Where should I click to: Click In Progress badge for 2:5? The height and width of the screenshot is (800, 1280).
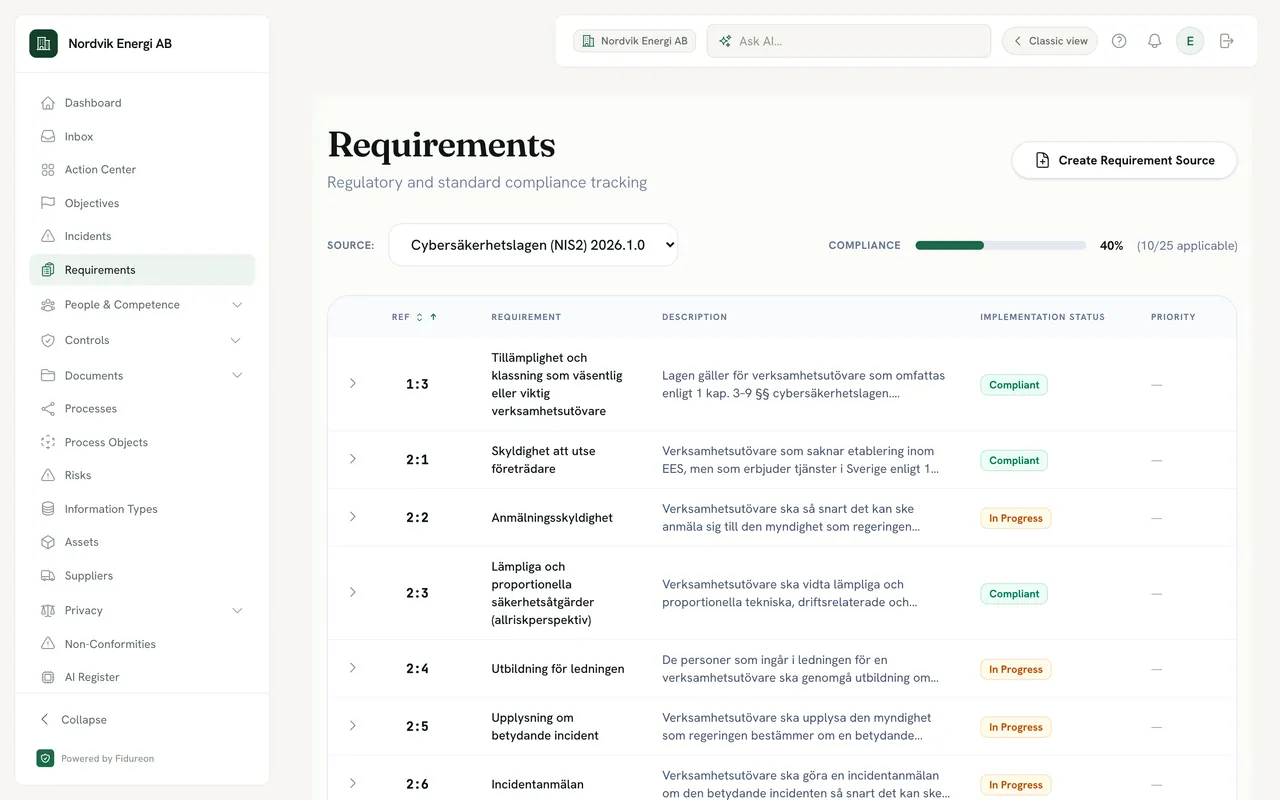(x=1016, y=727)
